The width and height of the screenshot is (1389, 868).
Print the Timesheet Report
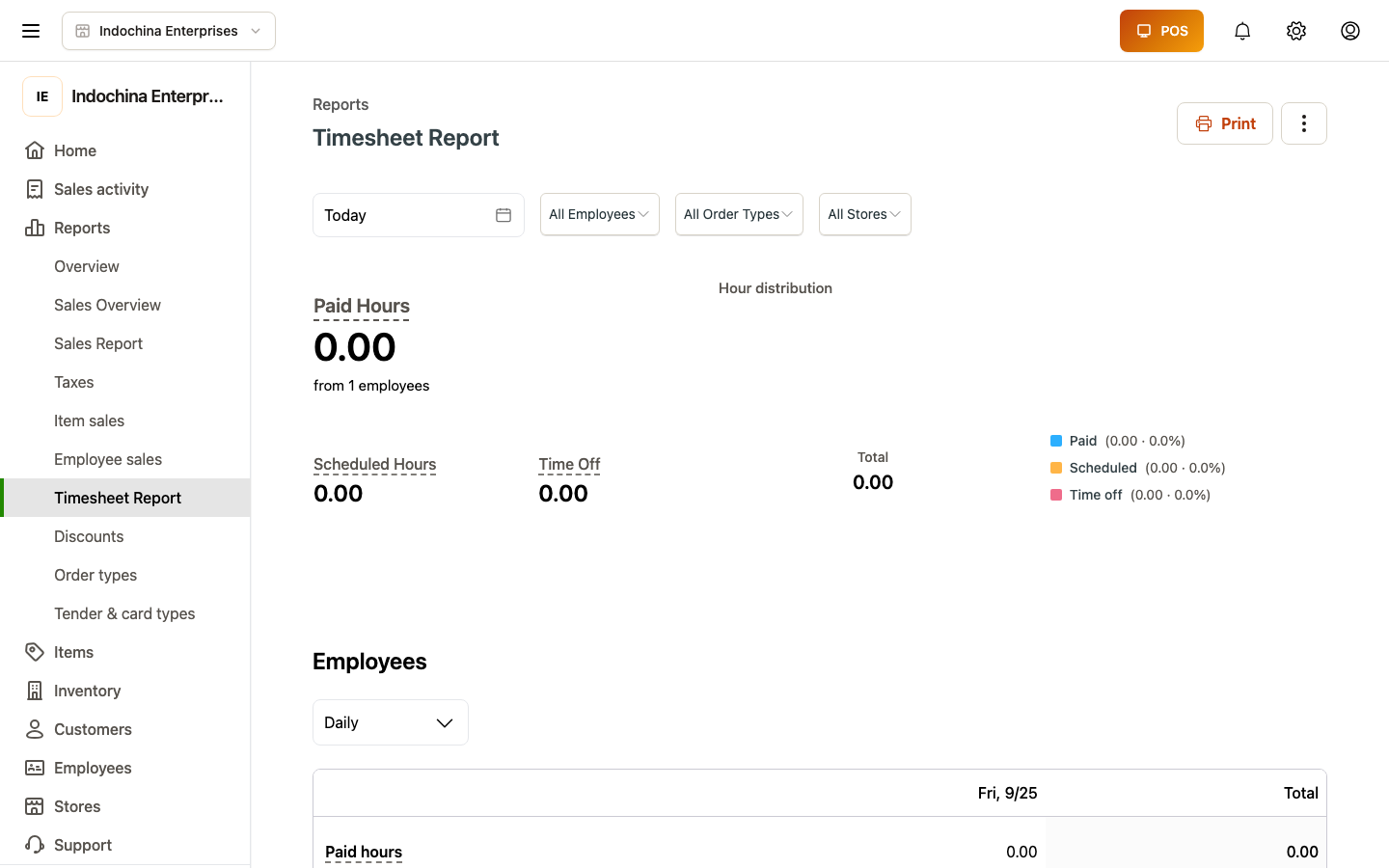coord(1225,123)
